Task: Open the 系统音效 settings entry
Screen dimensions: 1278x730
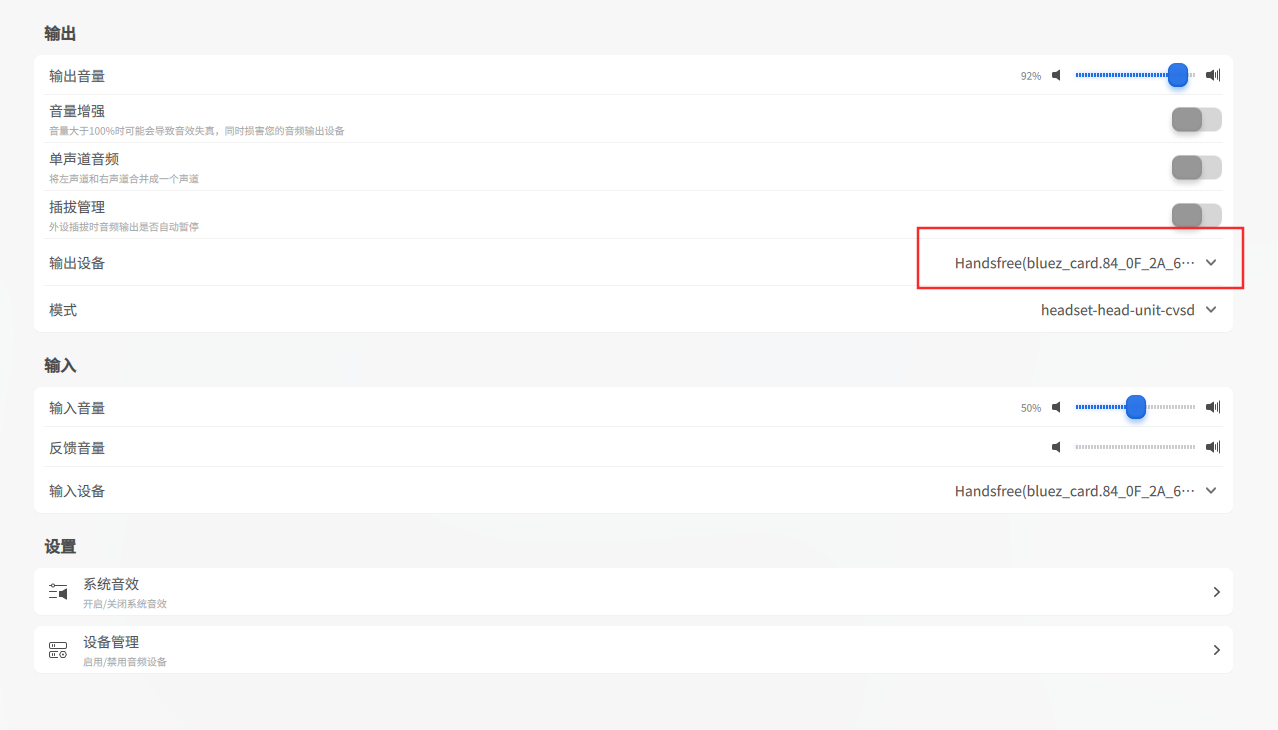Action: (633, 592)
